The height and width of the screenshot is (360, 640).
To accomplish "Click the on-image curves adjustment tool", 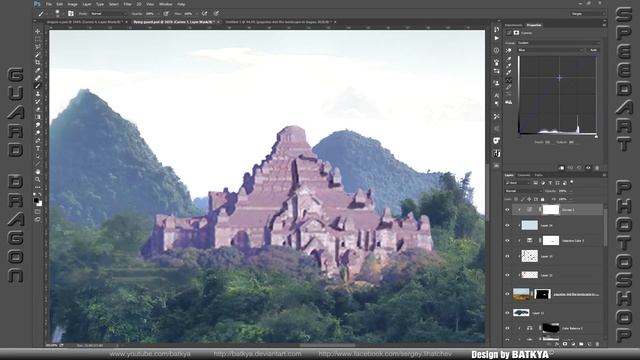I will pos(509,50).
